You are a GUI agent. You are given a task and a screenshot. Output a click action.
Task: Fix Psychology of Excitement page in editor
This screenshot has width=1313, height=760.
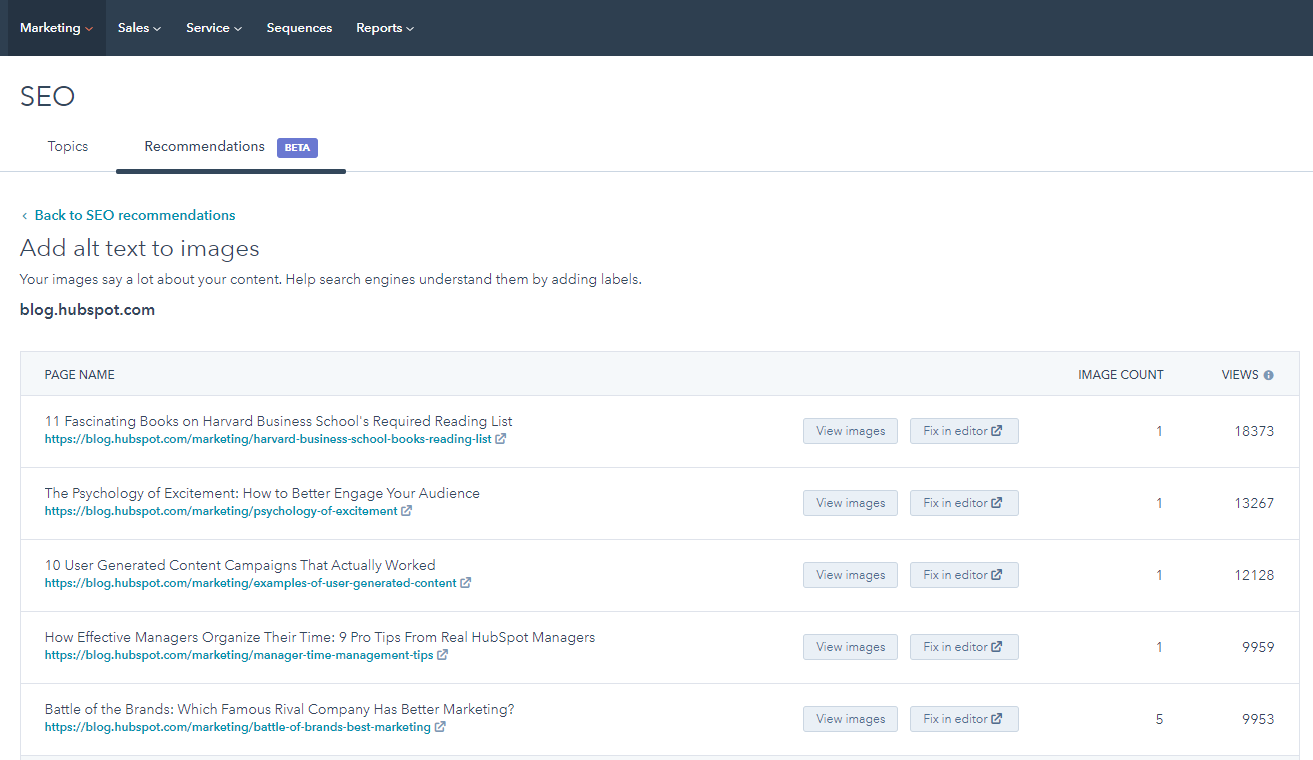(963, 503)
